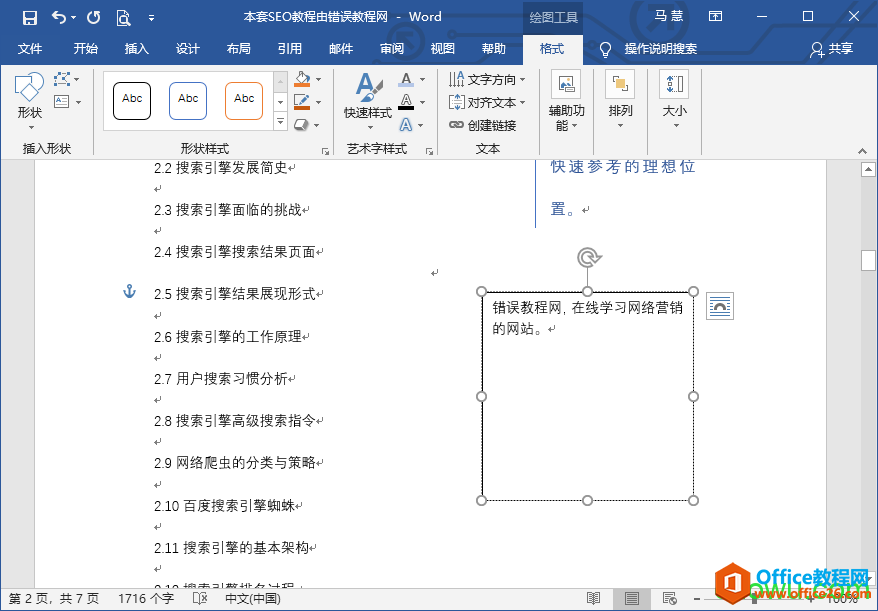Click the shape fill paint bucket

click(302, 79)
